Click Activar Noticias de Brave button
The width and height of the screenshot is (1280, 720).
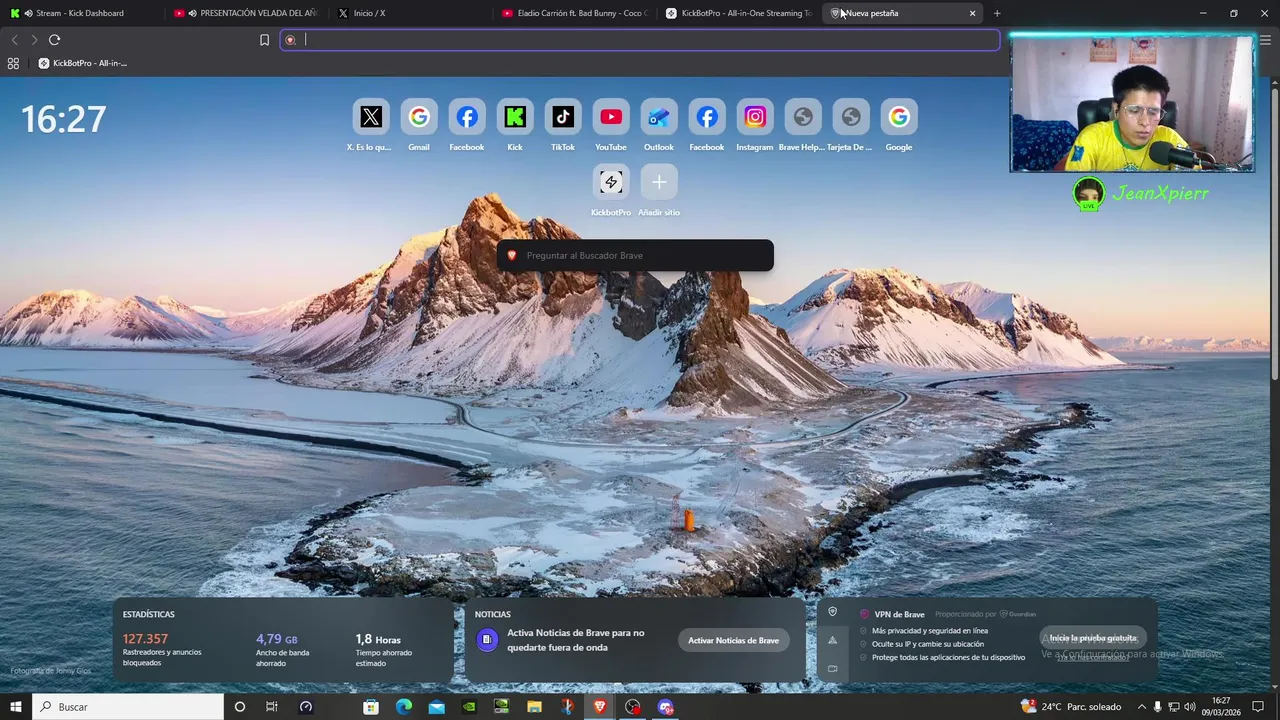point(733,640)
